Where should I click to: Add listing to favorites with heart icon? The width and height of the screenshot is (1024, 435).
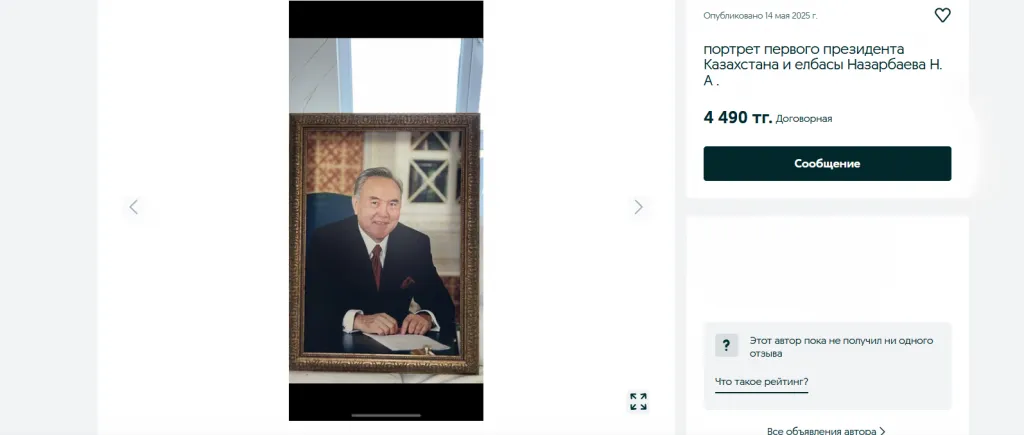(942, 15)
